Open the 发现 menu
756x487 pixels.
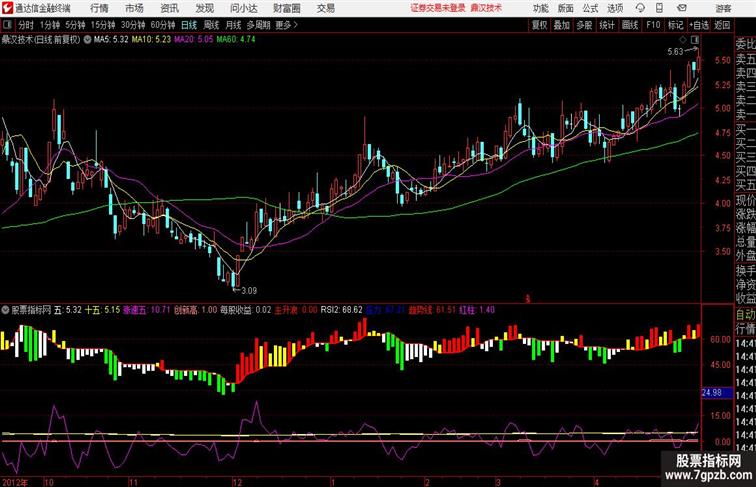pos(204,8)
